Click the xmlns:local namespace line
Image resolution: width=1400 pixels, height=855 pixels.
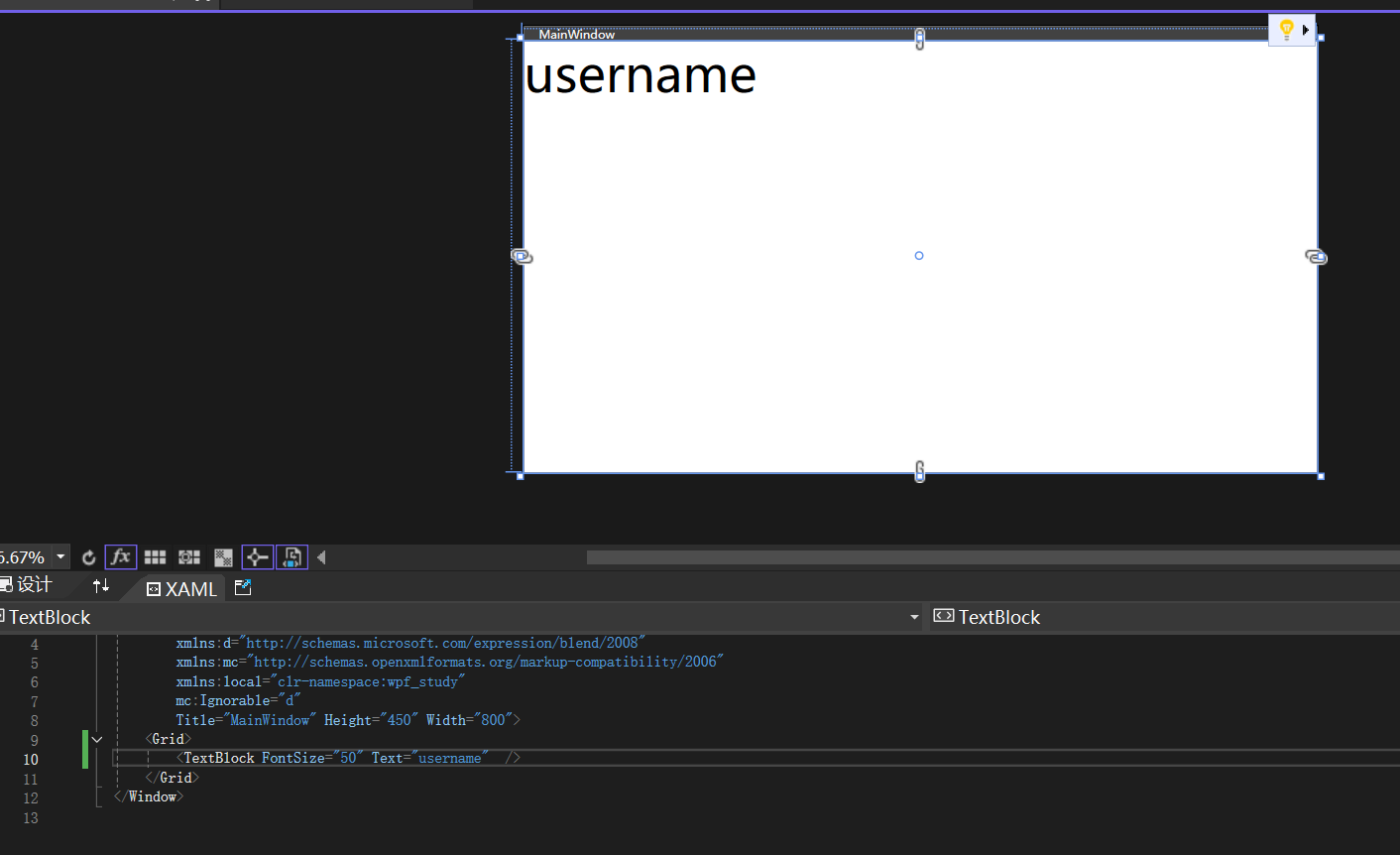[x=320, y=681]
